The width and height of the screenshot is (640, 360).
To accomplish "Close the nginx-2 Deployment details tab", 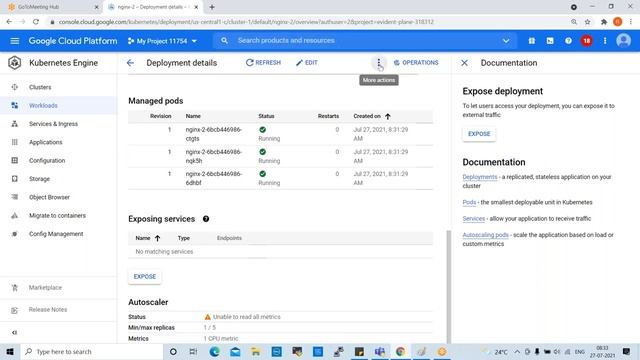I will pyautogui.click(x=196, y=7).
